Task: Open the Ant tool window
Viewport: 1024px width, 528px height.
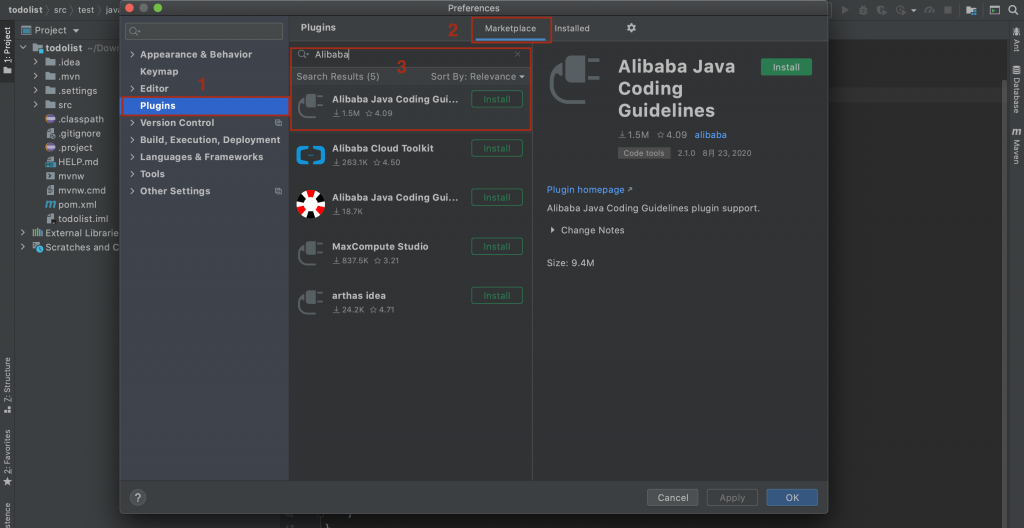Action: 1016,39
